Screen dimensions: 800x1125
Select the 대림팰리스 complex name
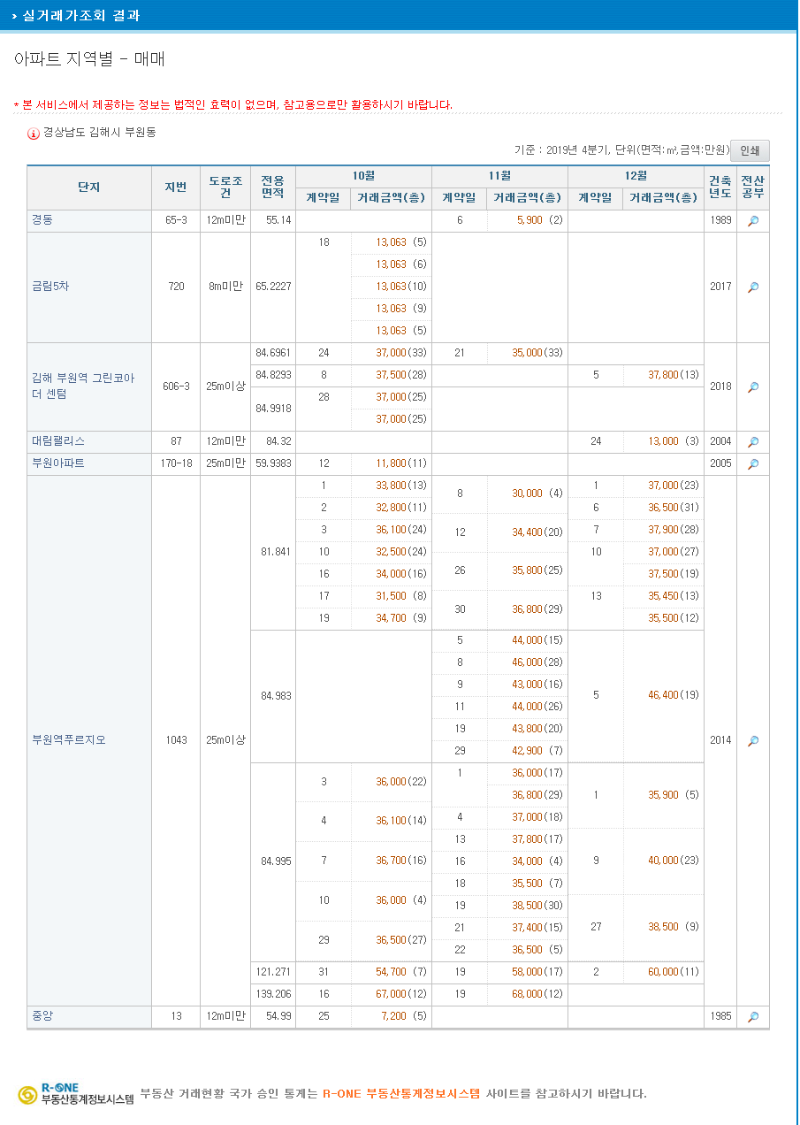(x=58, y=441)
